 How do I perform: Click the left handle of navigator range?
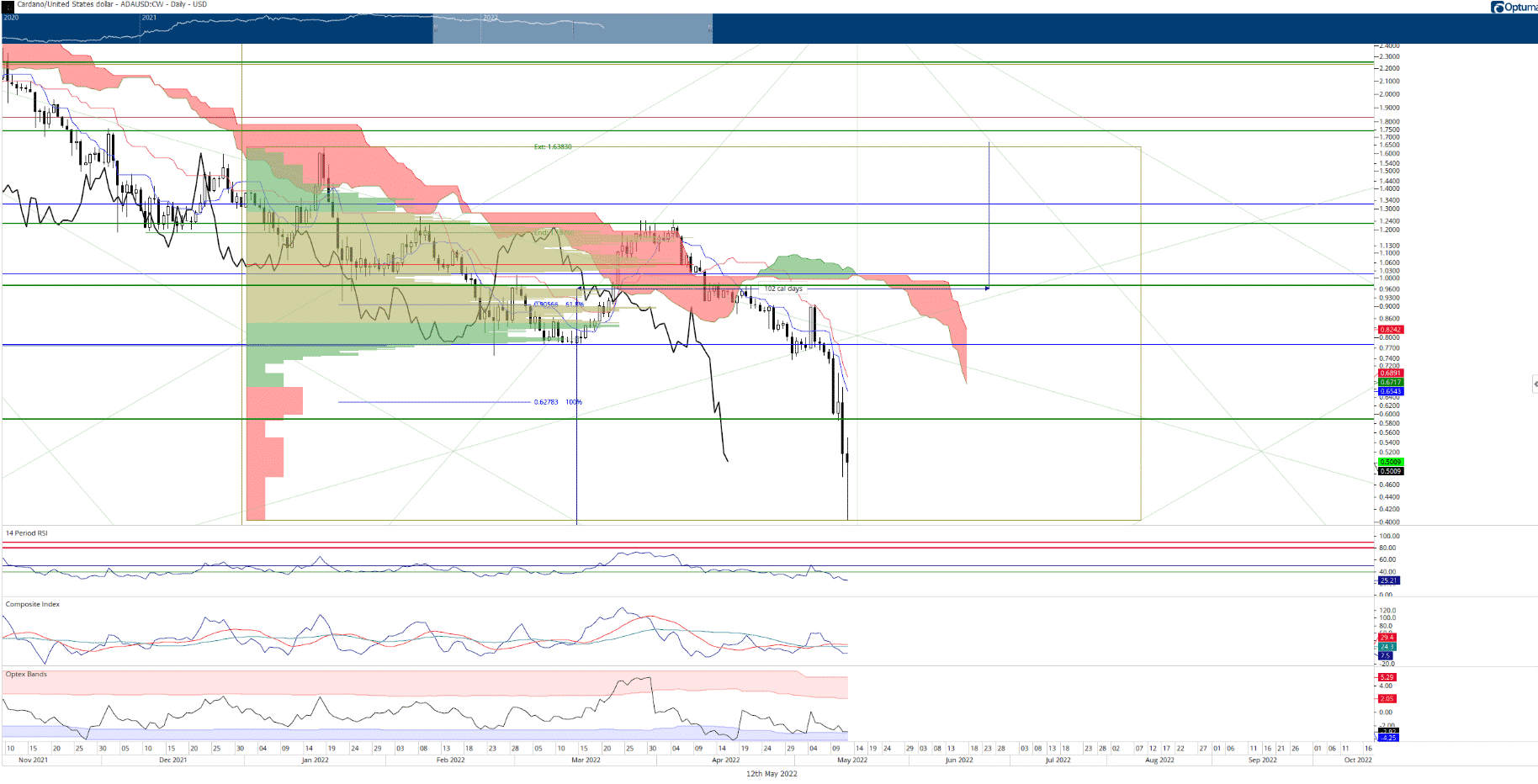[434, 29]
